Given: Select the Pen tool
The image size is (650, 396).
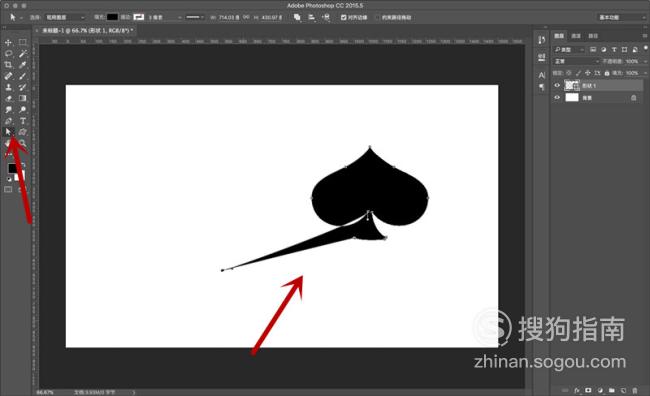Looking at the screenshot, I should 8,121.
